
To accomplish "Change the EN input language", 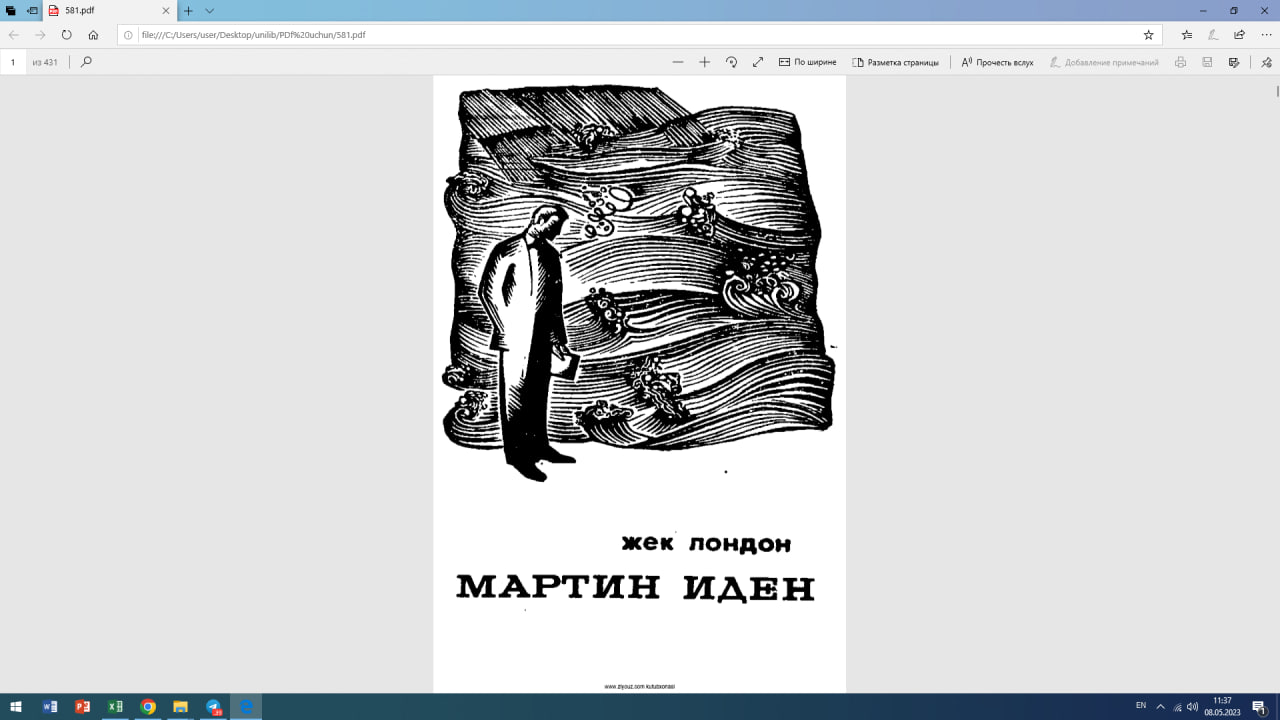I will pos(1141,707).
